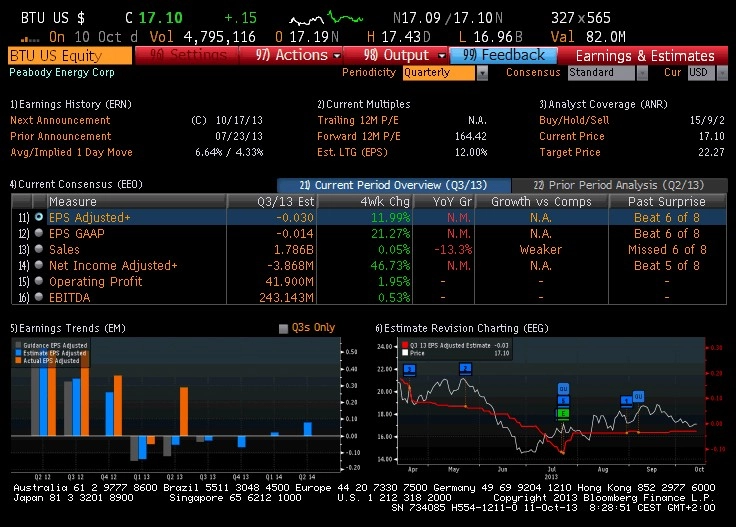Click the blue '5' marker in July

[563, 401]
